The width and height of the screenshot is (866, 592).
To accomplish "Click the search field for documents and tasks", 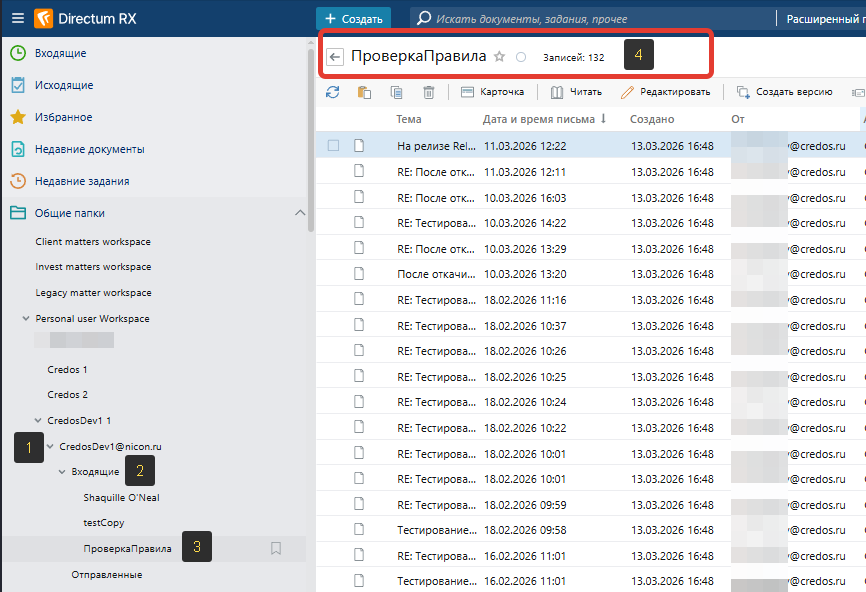I will [590, 18].
